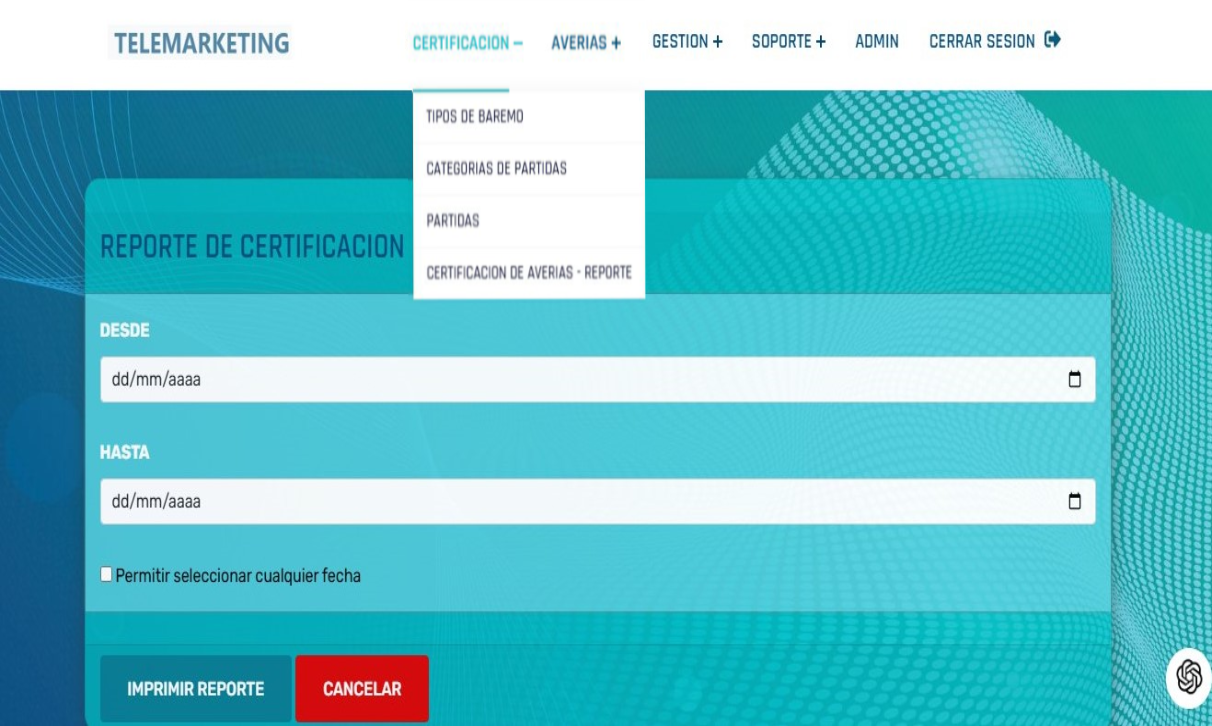Collapse the CERTIFICACION menu

(467, 43)
